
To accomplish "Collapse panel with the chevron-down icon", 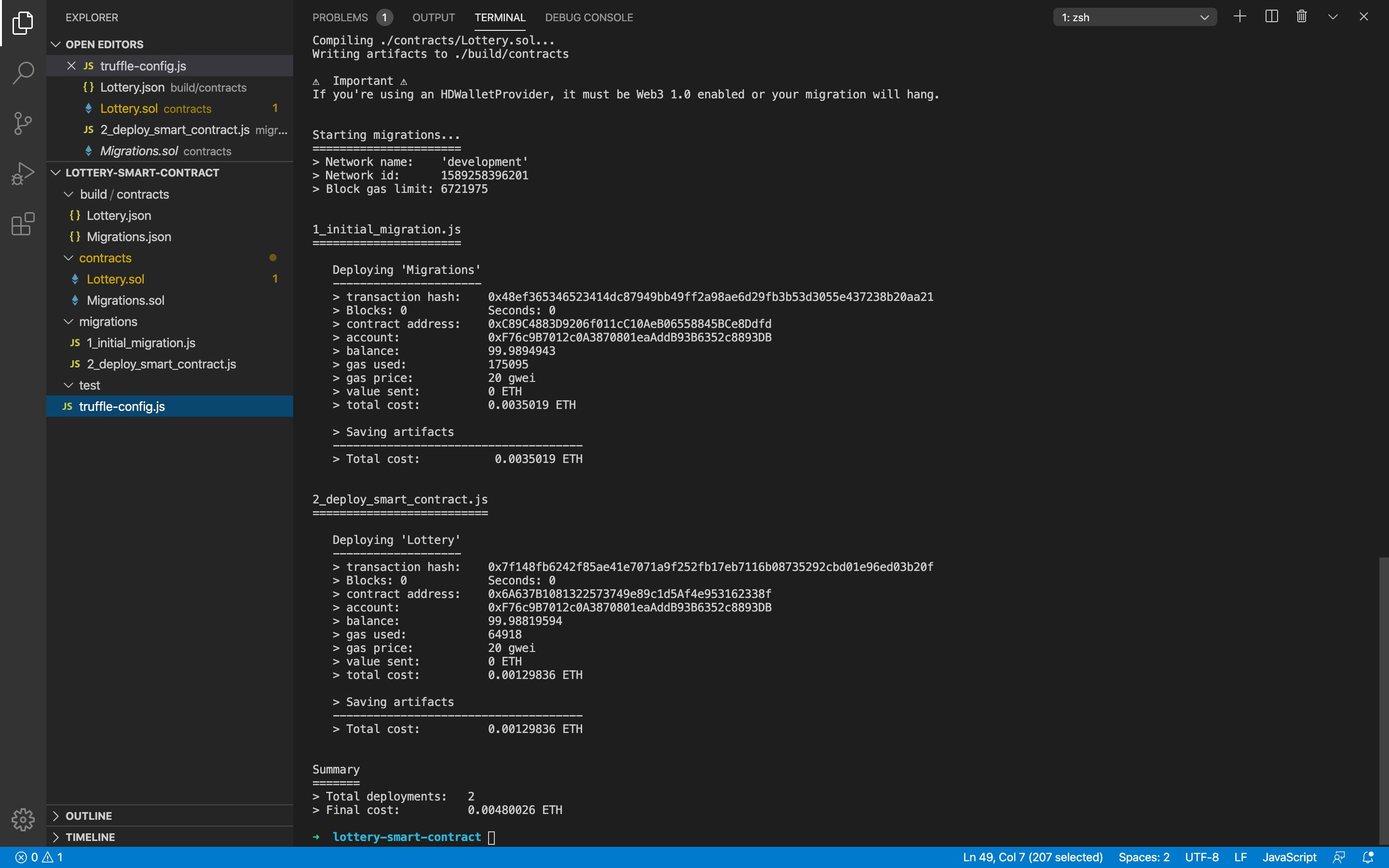I will click(1333, 17).
